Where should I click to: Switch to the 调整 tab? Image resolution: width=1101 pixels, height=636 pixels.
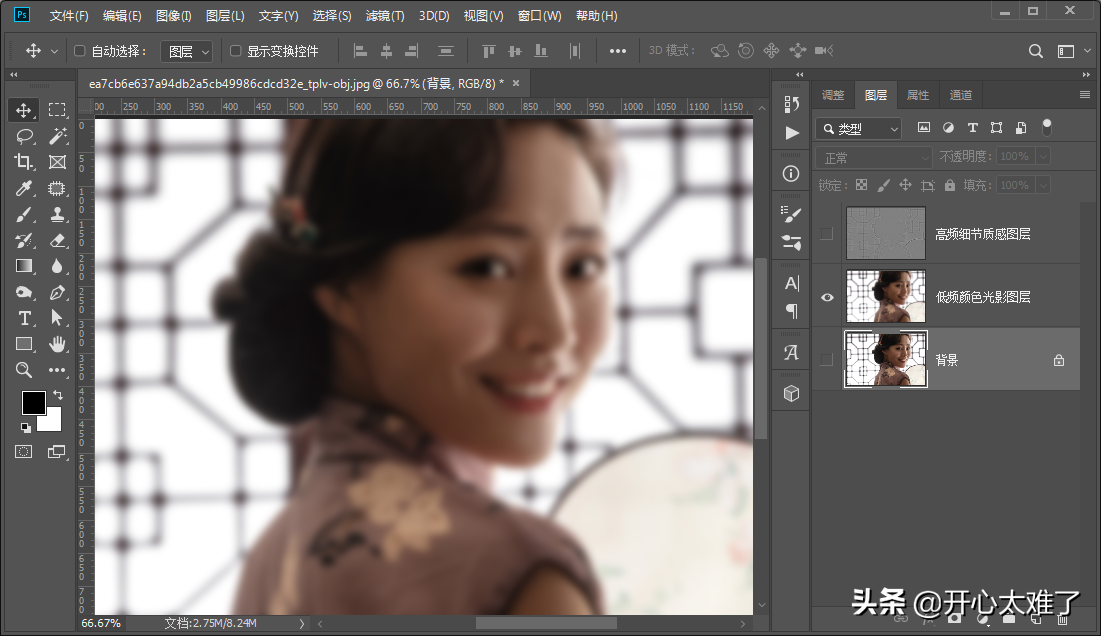tap(833, 95)
